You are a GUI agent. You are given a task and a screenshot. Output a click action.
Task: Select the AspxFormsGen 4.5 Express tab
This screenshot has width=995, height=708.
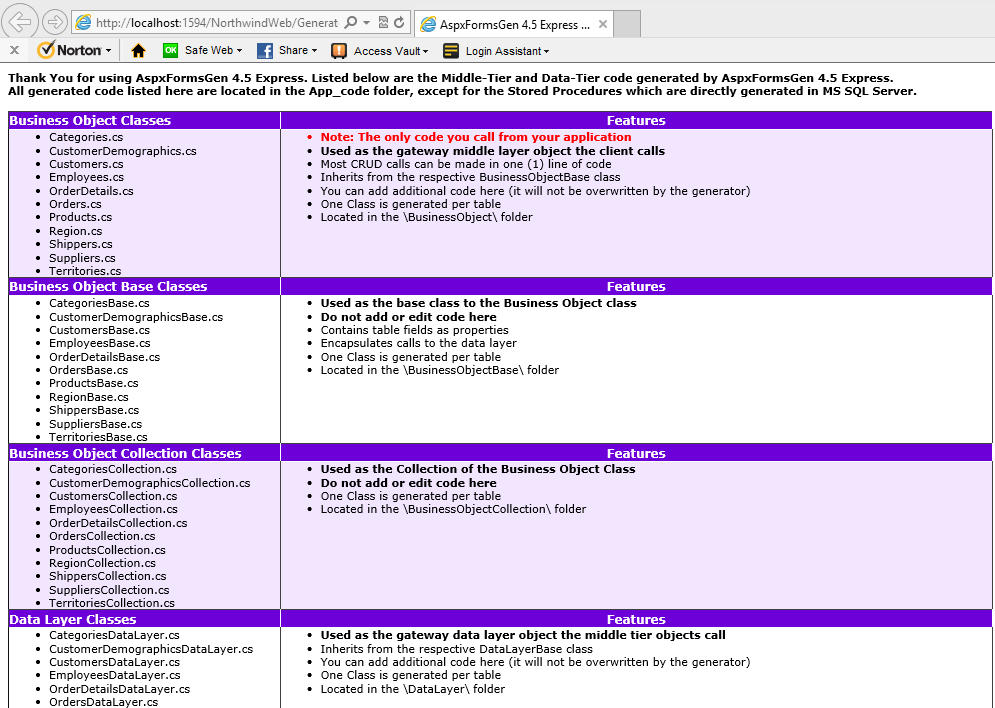514,24
